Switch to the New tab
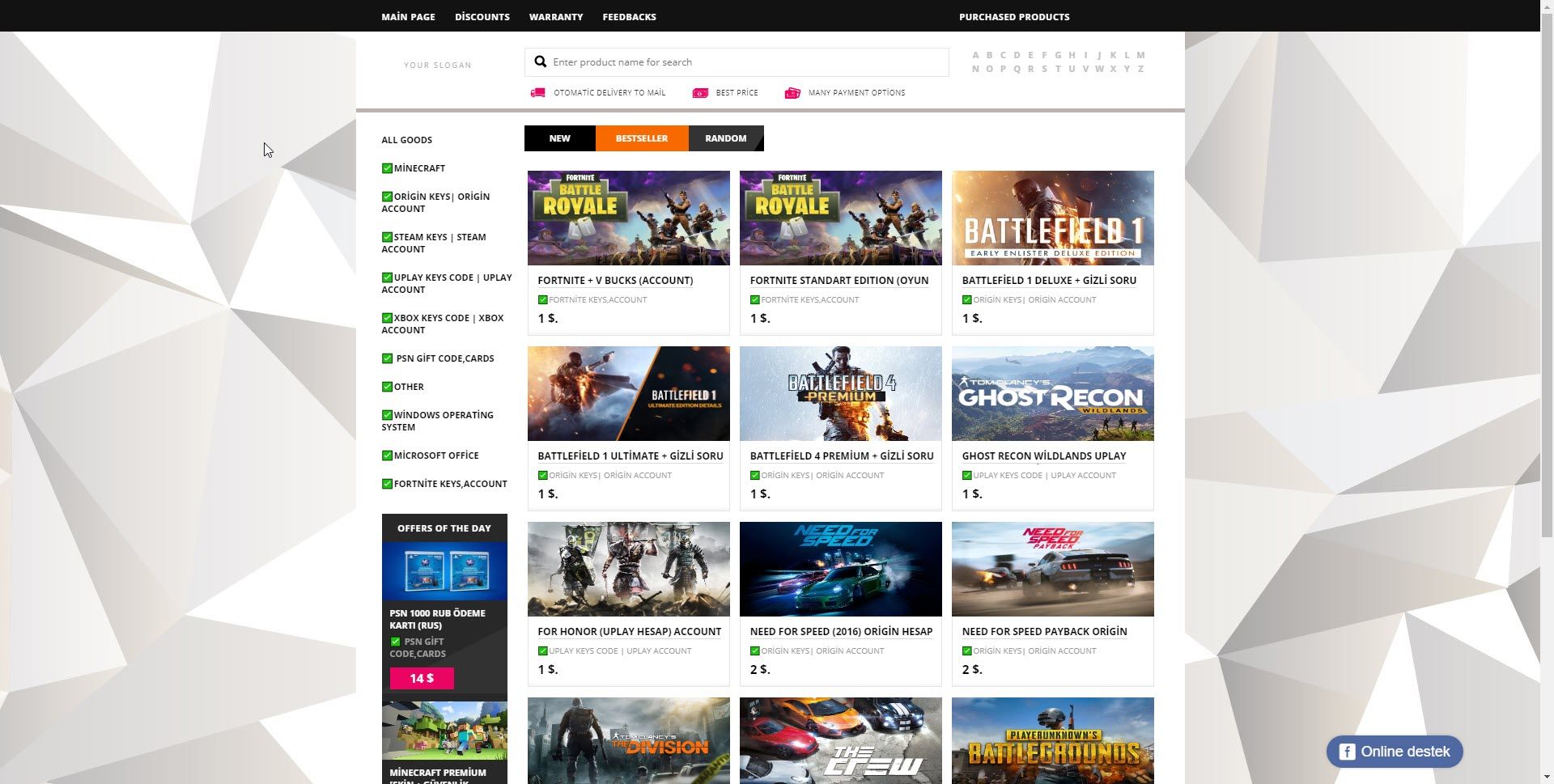1554x784 pixels. point(559,138)
